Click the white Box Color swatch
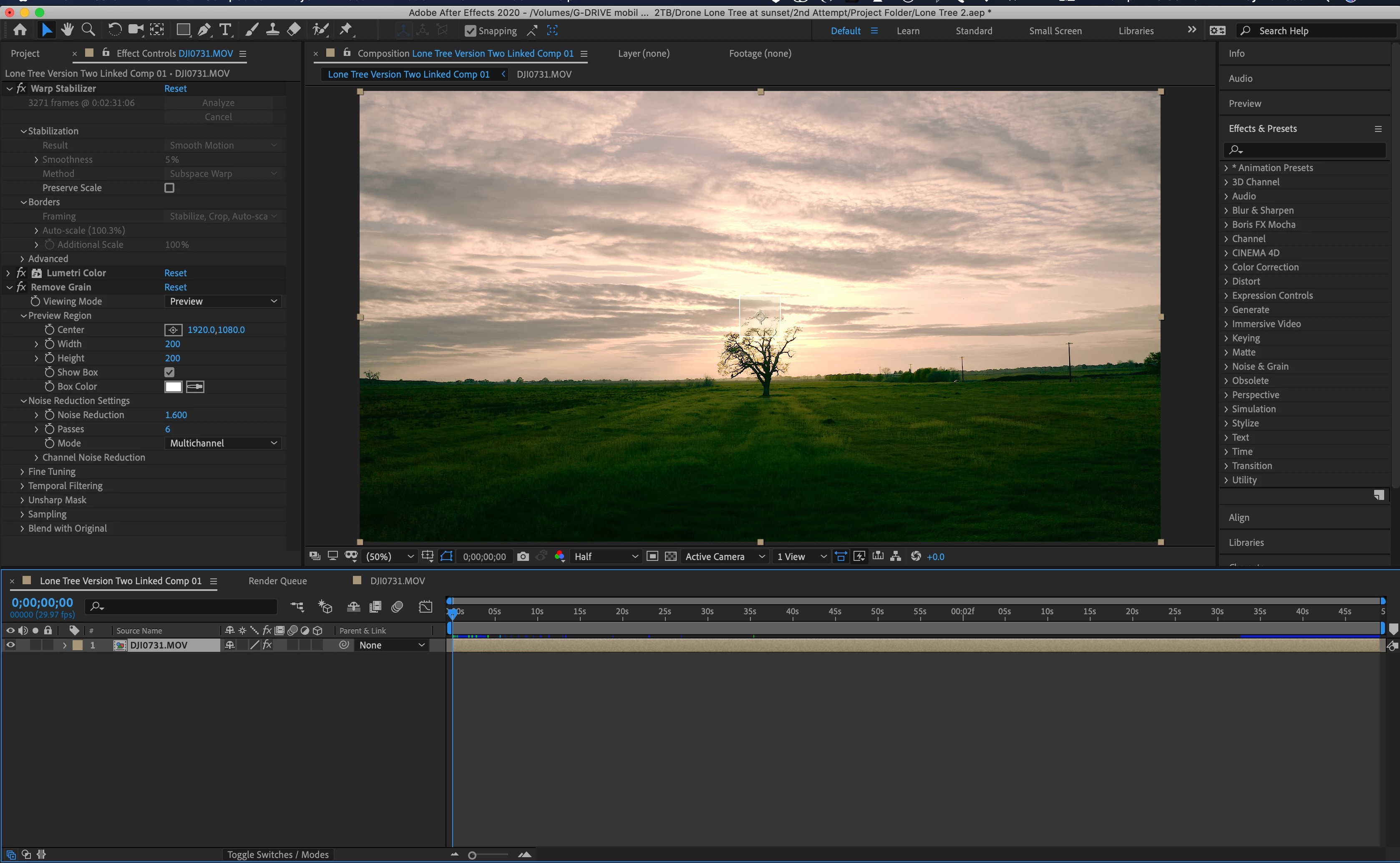 point(173,386)
